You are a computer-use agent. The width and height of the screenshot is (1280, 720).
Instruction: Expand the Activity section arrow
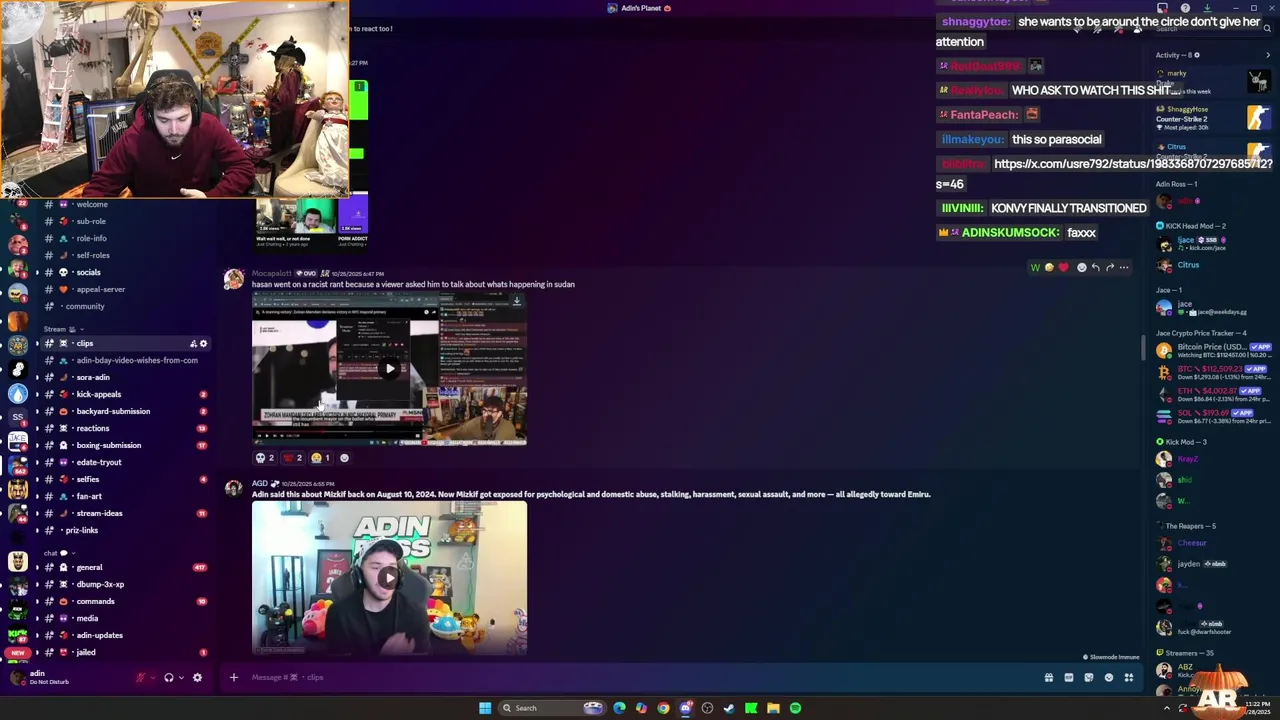point(1268,55)
